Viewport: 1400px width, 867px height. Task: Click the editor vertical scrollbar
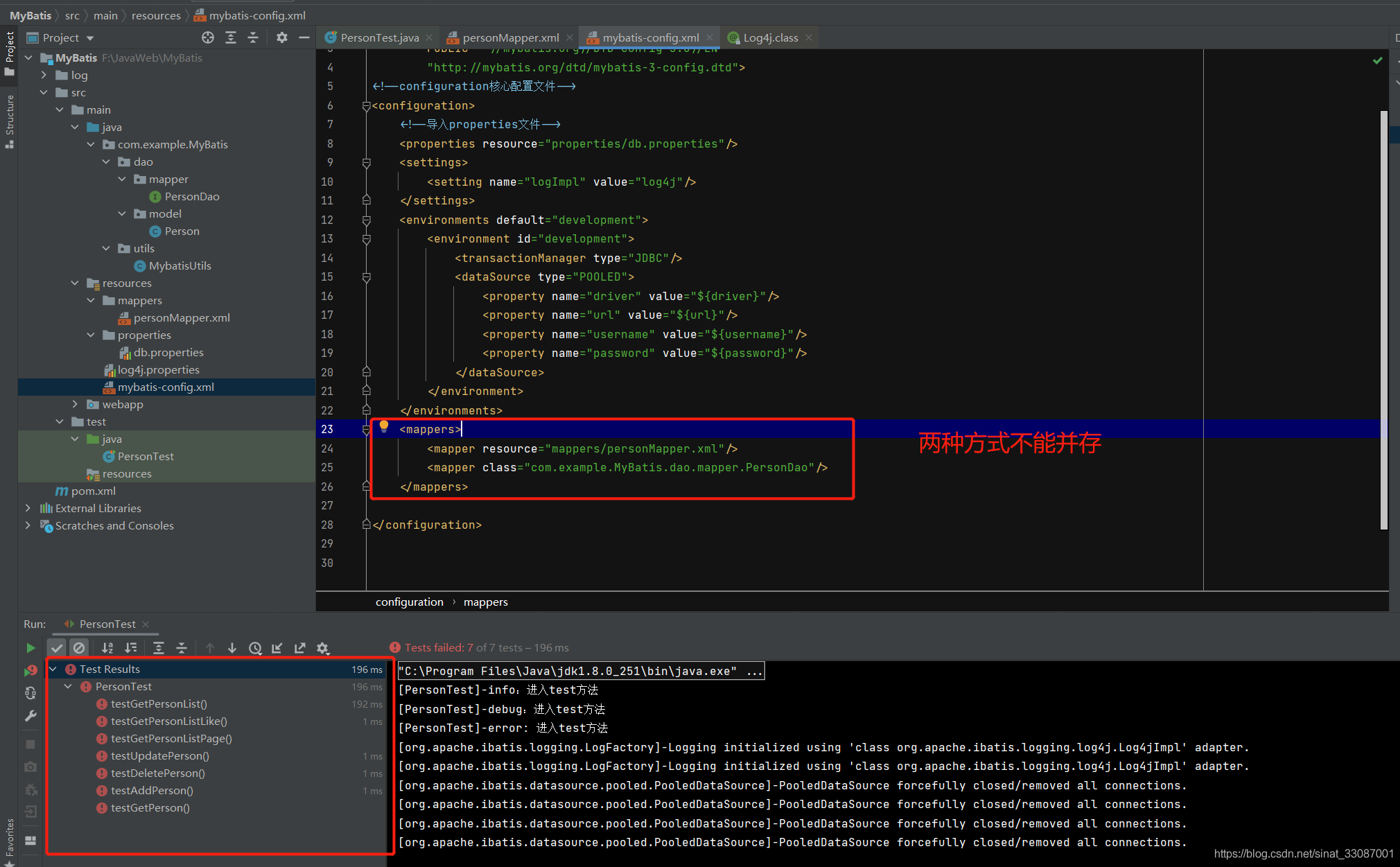1383,319
